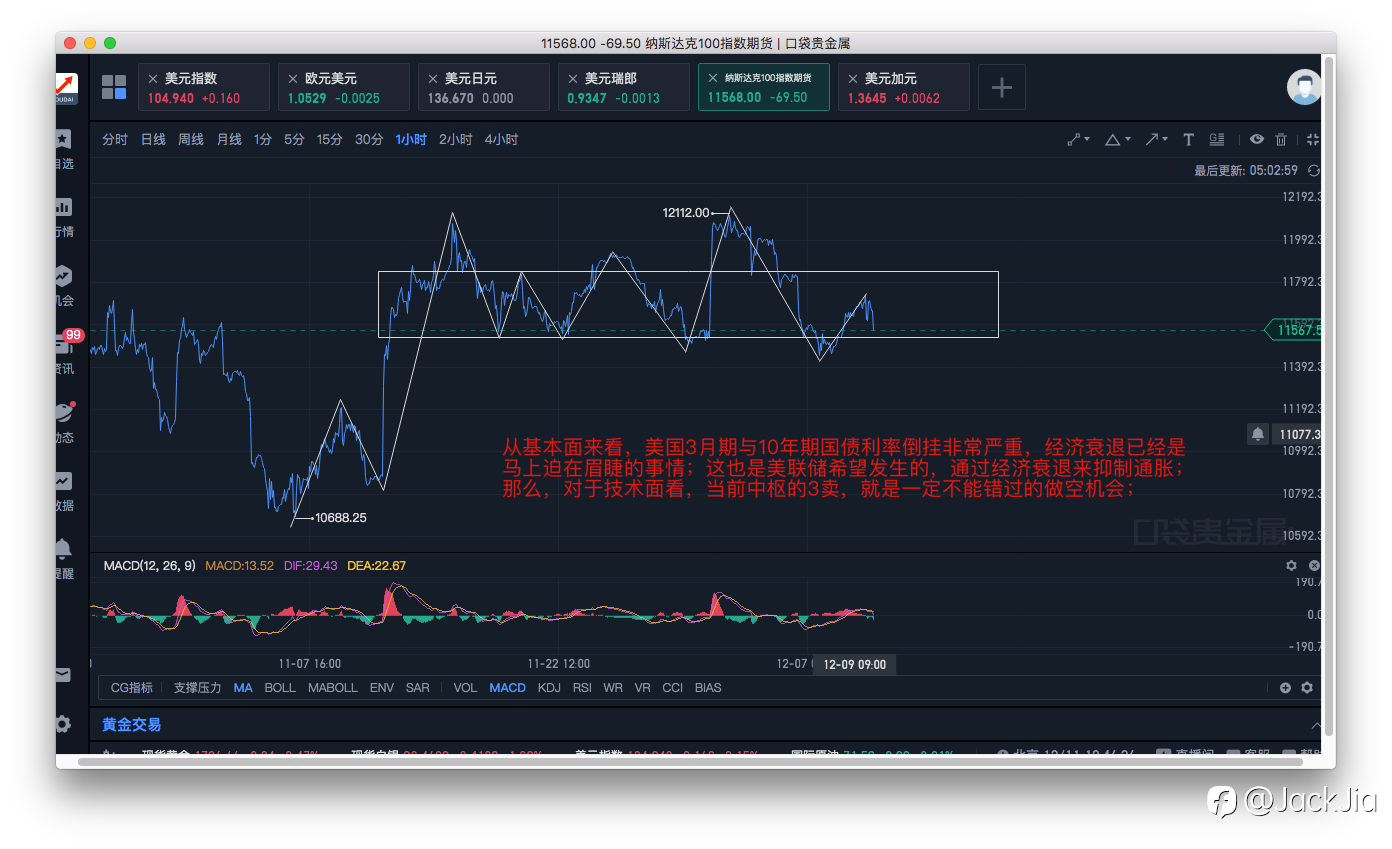This screenshot has width=1392, height=849.
Task: Switch to the 美元瑞郎 tab
Action: coord(623,87)
